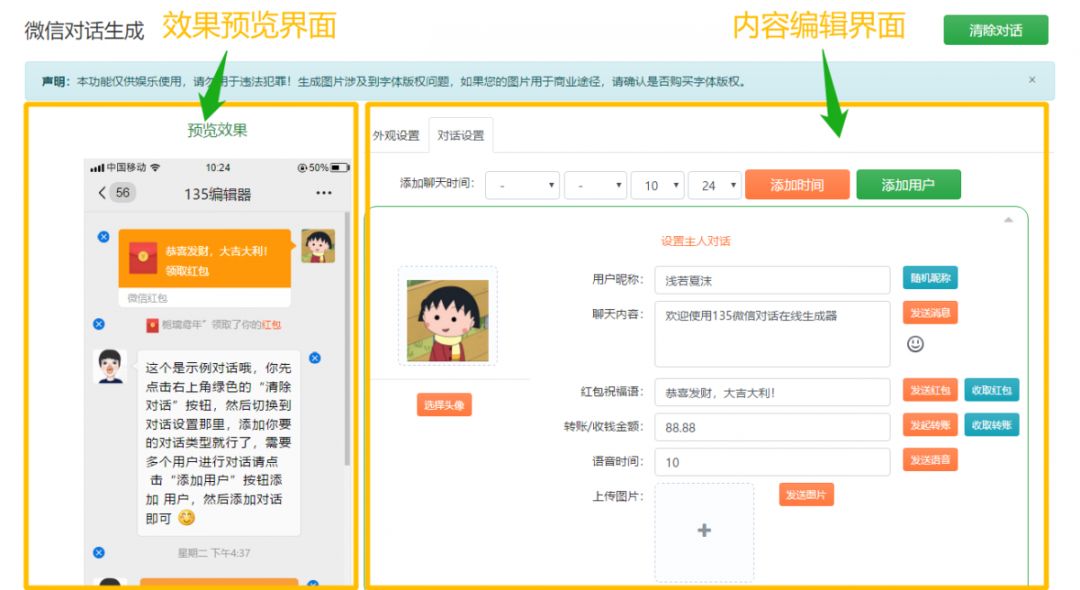Click the 发起转账 button
Image resolution: width=1080 pixels, height=590 pixels.
coord(930,425)
